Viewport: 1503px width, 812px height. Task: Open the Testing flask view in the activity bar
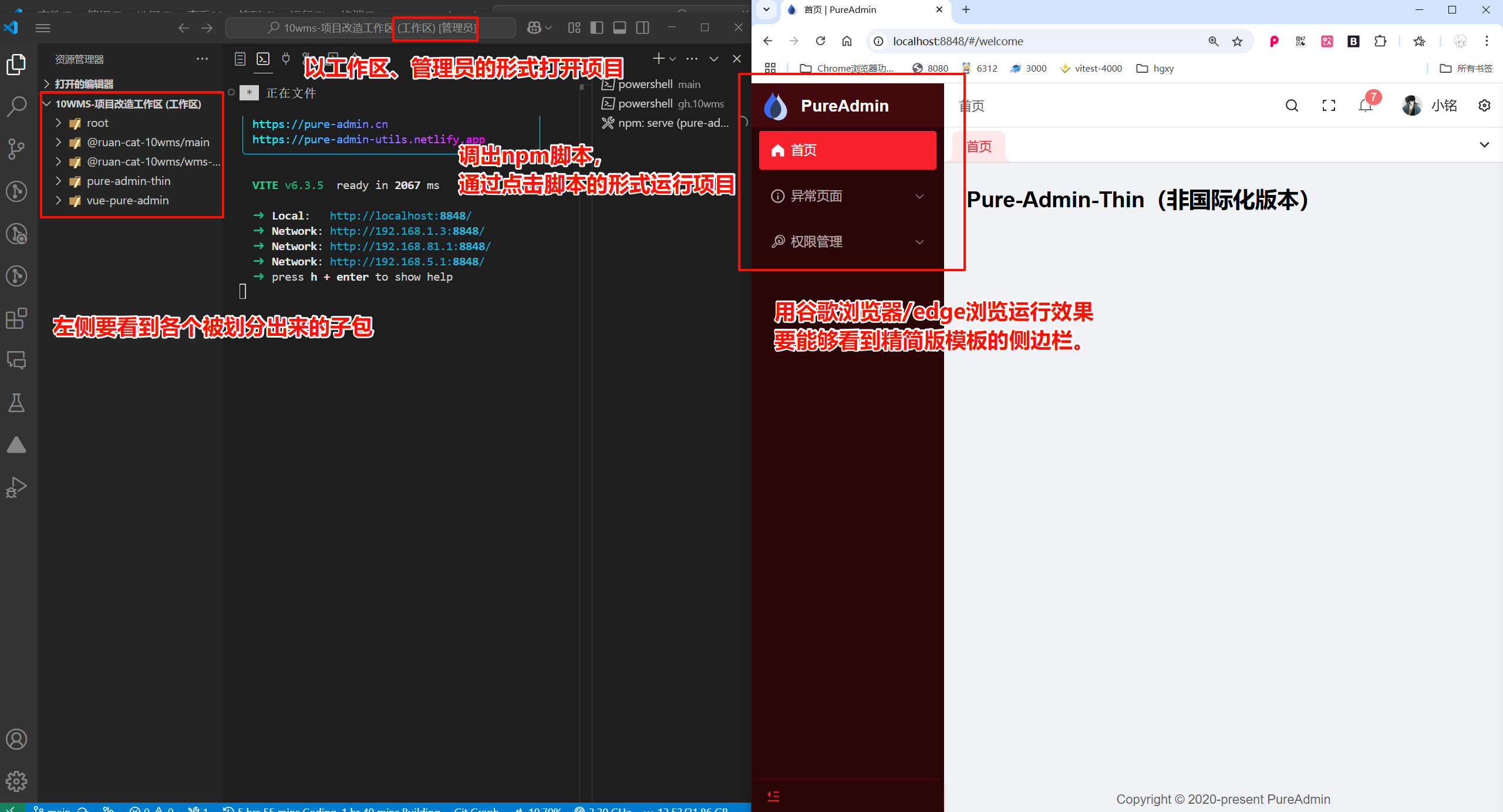[16, 403]
